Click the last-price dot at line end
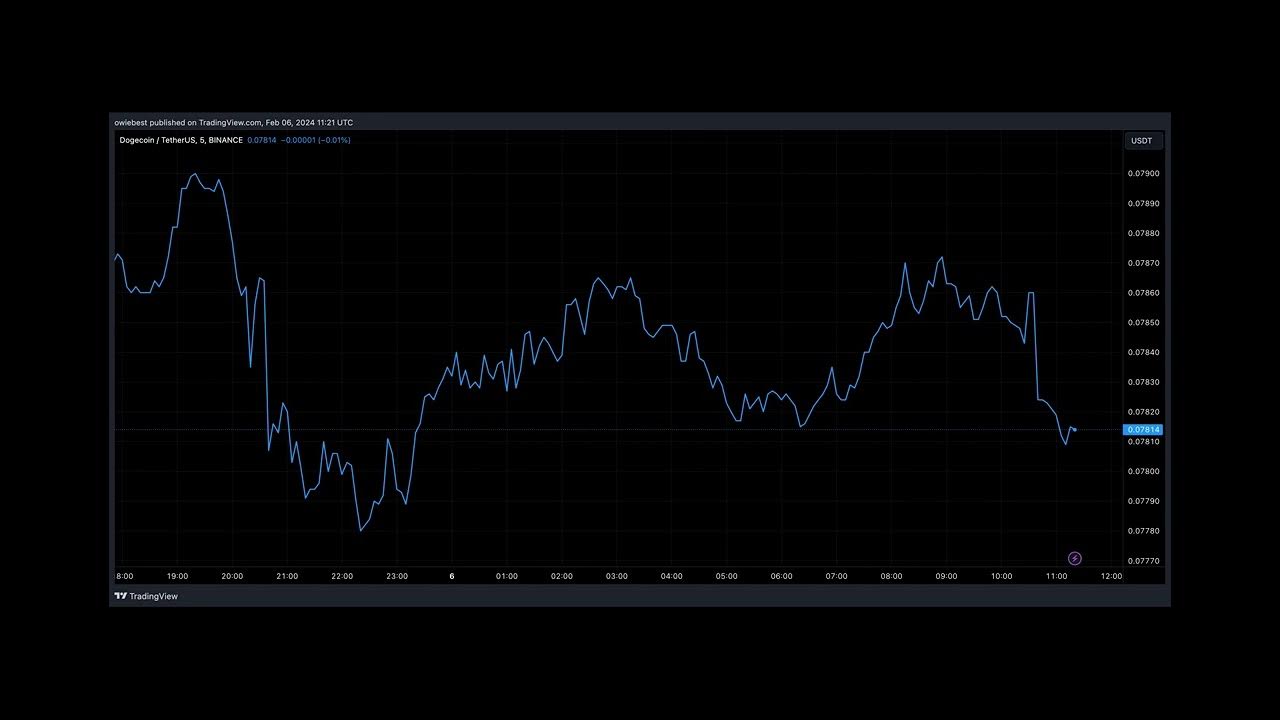The width and height of the screenshot is (1280, 720). click(x=1074, y=430)
